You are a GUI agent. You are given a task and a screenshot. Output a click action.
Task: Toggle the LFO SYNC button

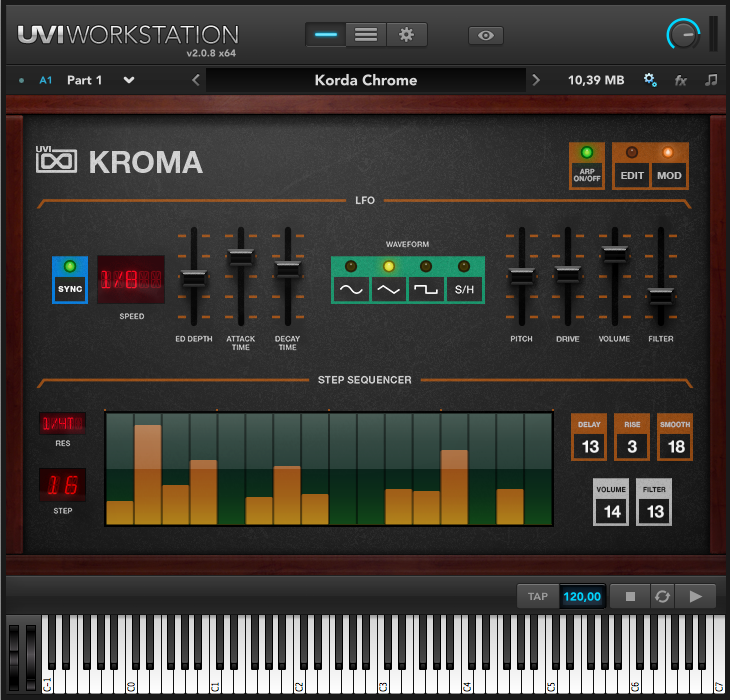coord(70,280)
